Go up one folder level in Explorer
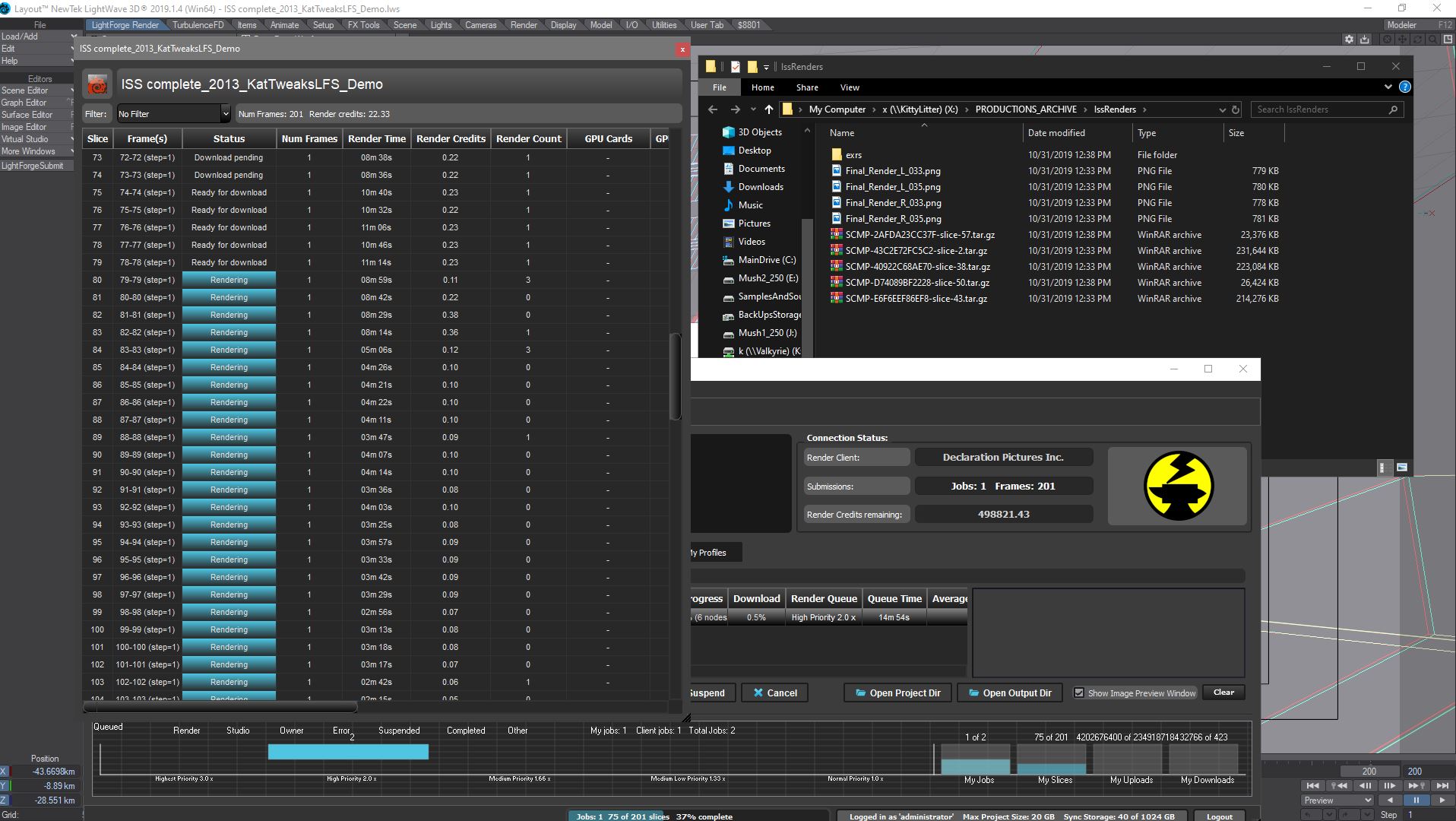 click(x=769, y=109)
